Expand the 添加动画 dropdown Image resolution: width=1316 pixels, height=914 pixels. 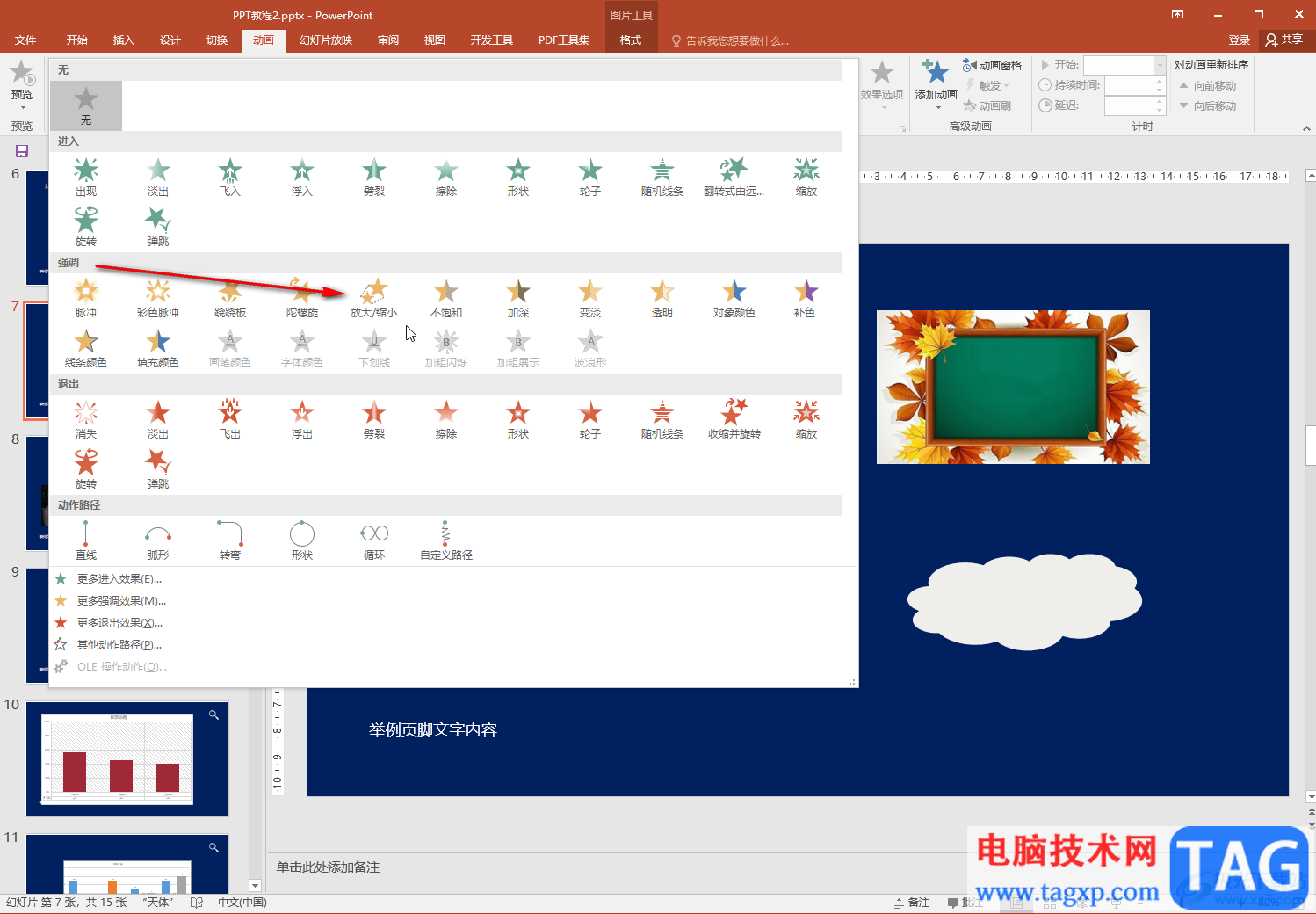click(936, 107)
